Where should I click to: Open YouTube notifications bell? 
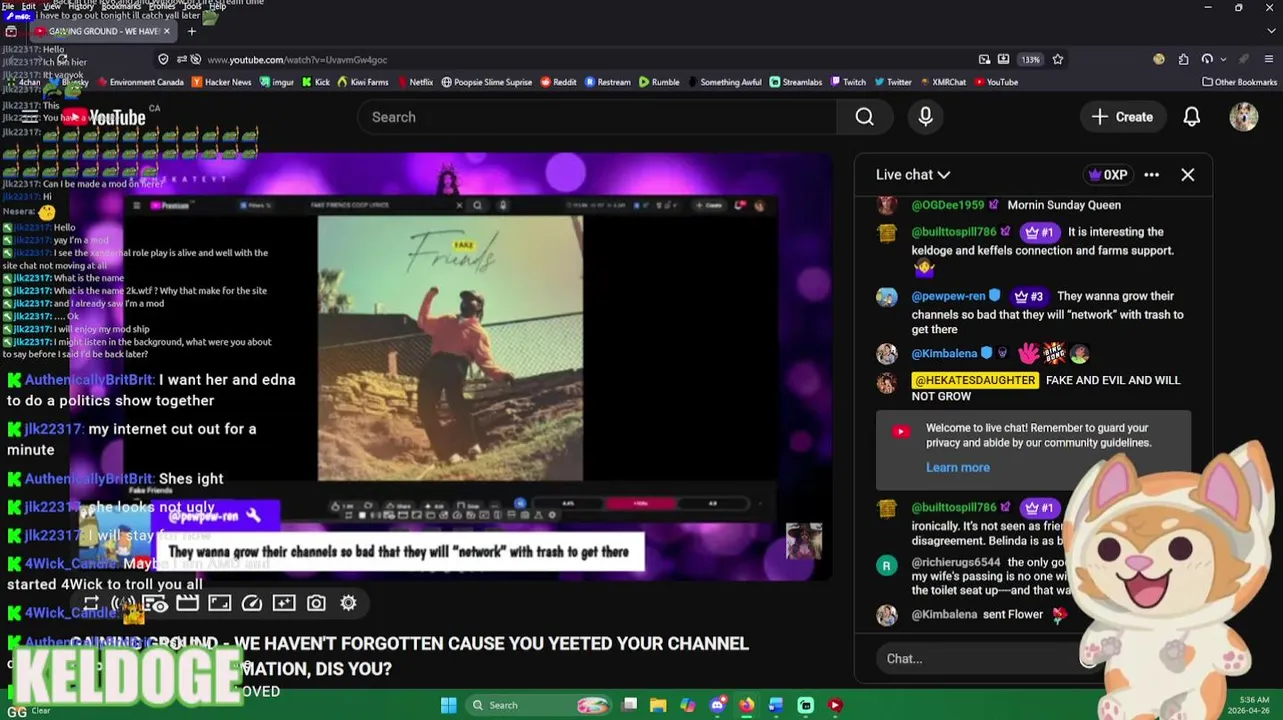click(x=1191, y=117)
